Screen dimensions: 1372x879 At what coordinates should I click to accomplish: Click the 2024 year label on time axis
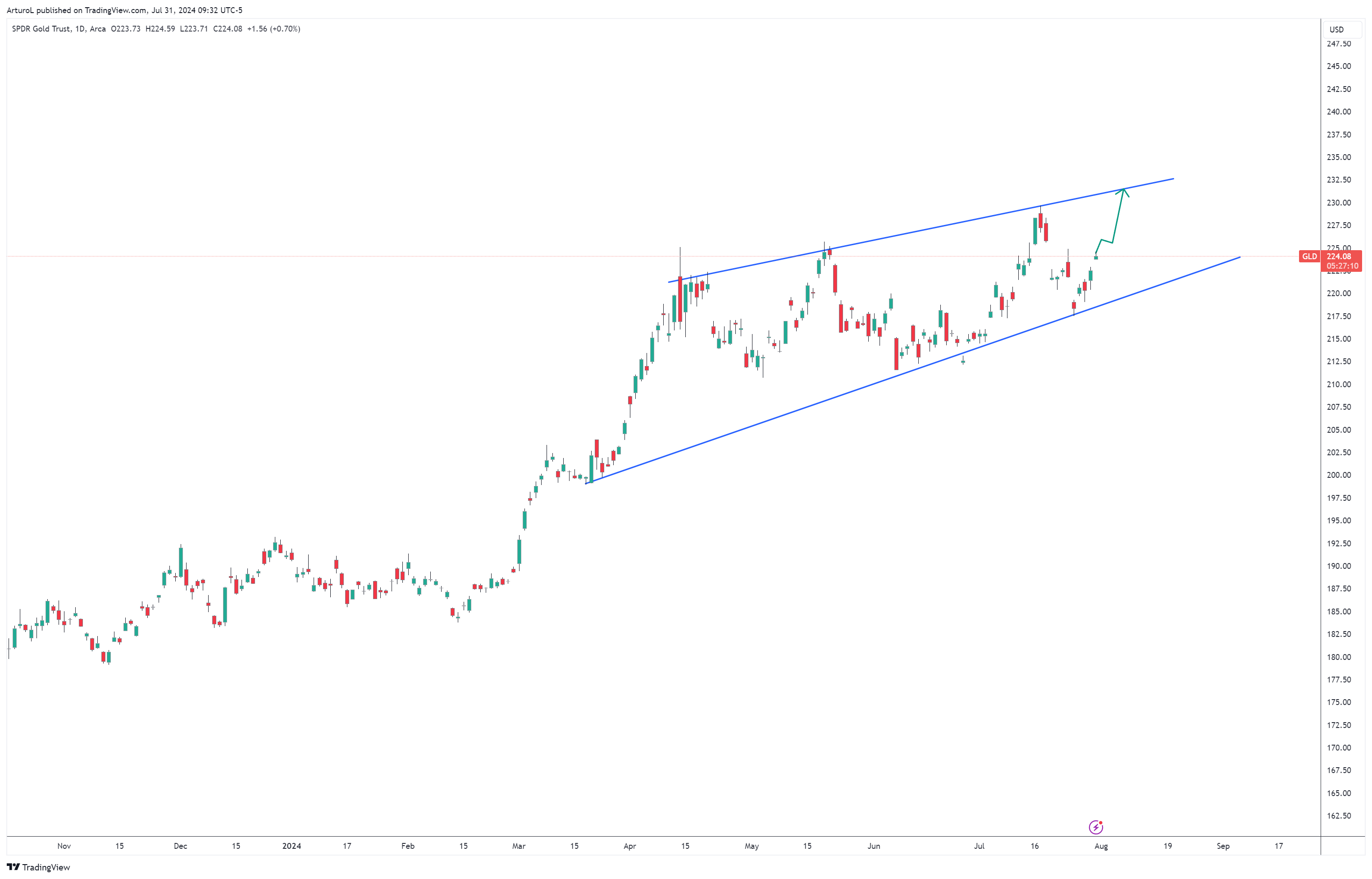tap(292, 846)
